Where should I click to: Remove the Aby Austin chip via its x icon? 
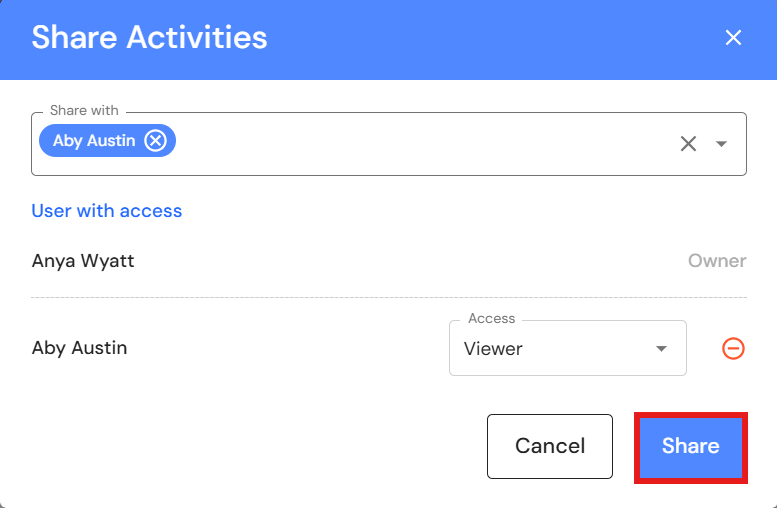tap(155, 141)
